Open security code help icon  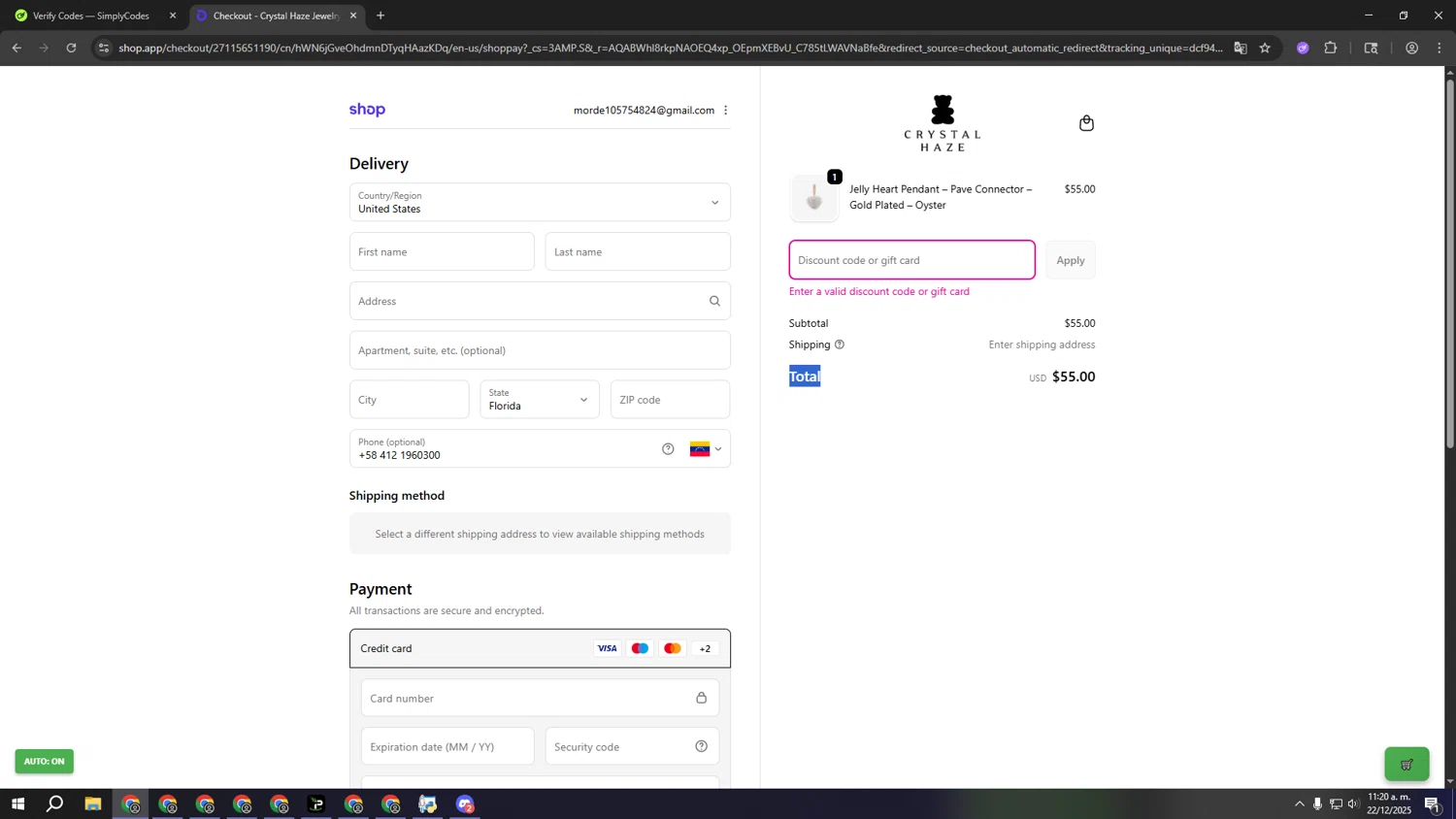(701, 746)
